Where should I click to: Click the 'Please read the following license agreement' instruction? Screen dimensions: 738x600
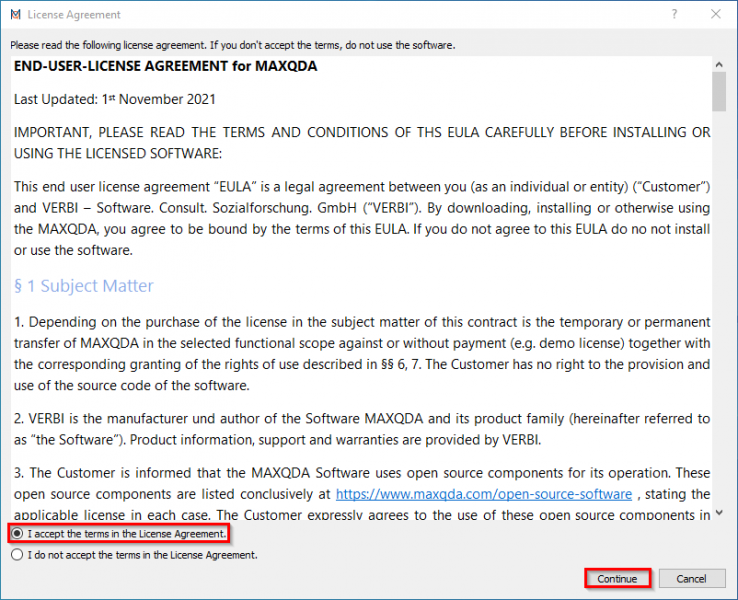pos(233,45)
